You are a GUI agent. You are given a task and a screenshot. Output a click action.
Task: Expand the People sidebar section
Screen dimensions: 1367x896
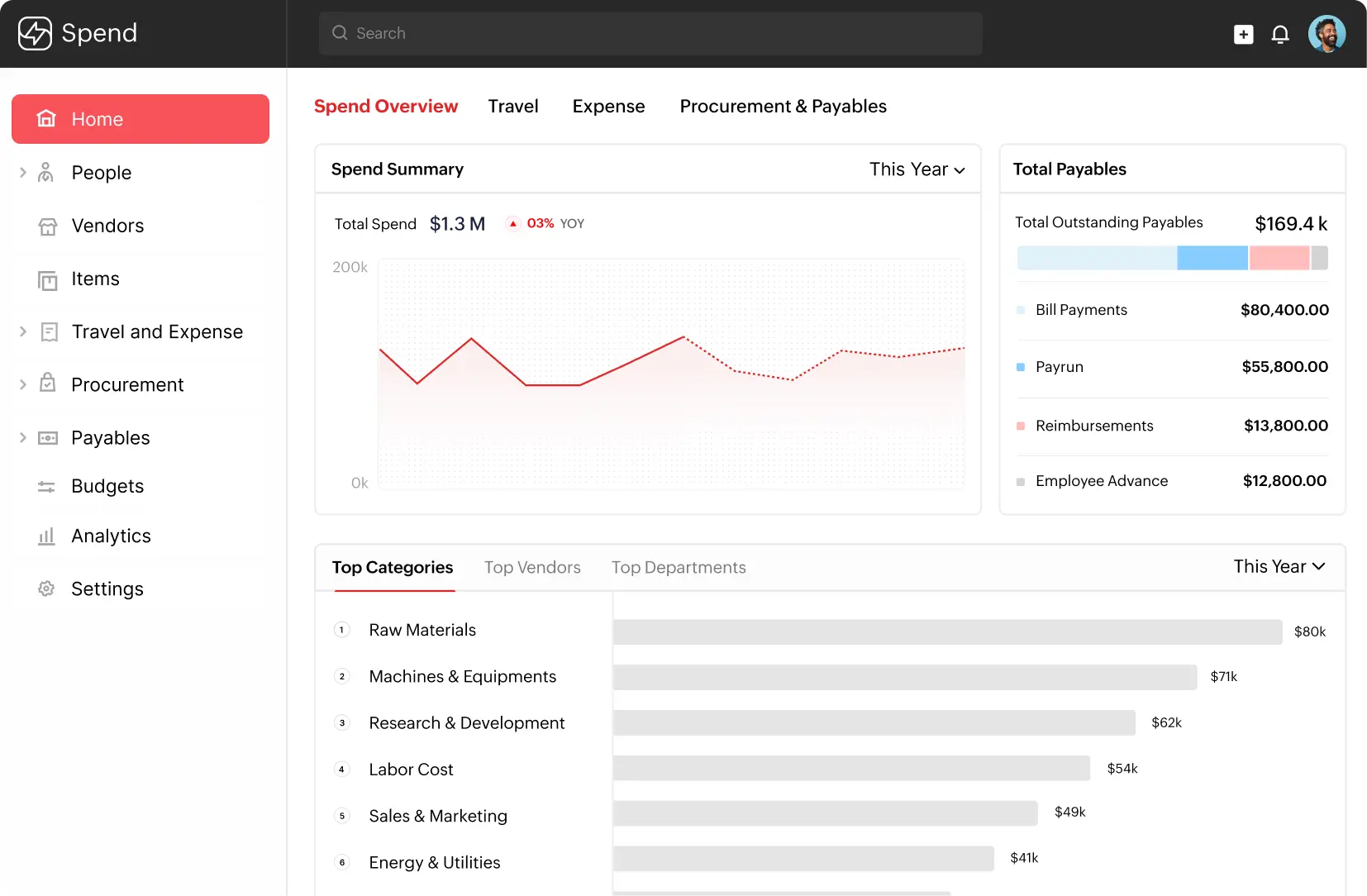[23, 172]
